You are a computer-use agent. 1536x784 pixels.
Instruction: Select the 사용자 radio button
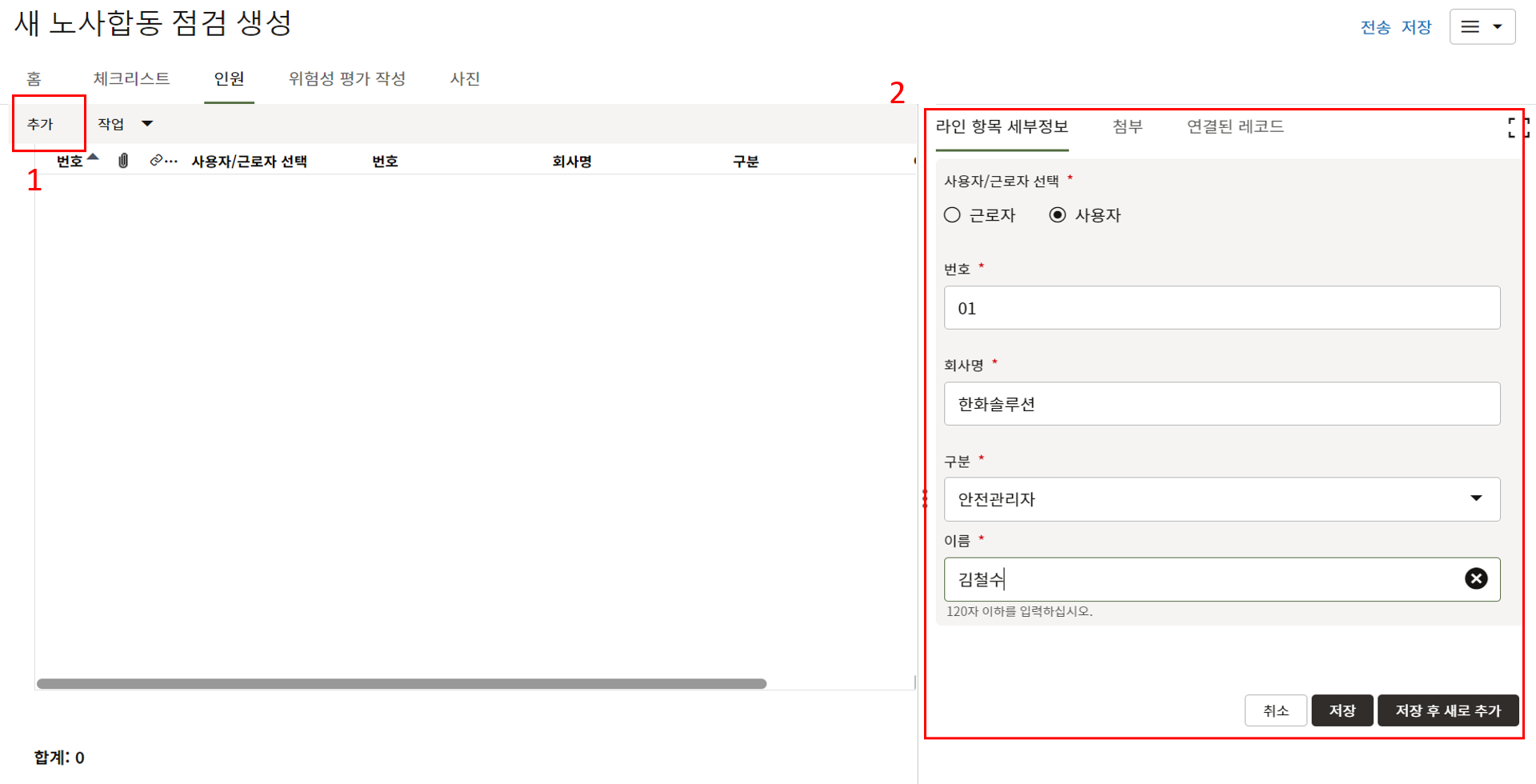pos(1058,215)
